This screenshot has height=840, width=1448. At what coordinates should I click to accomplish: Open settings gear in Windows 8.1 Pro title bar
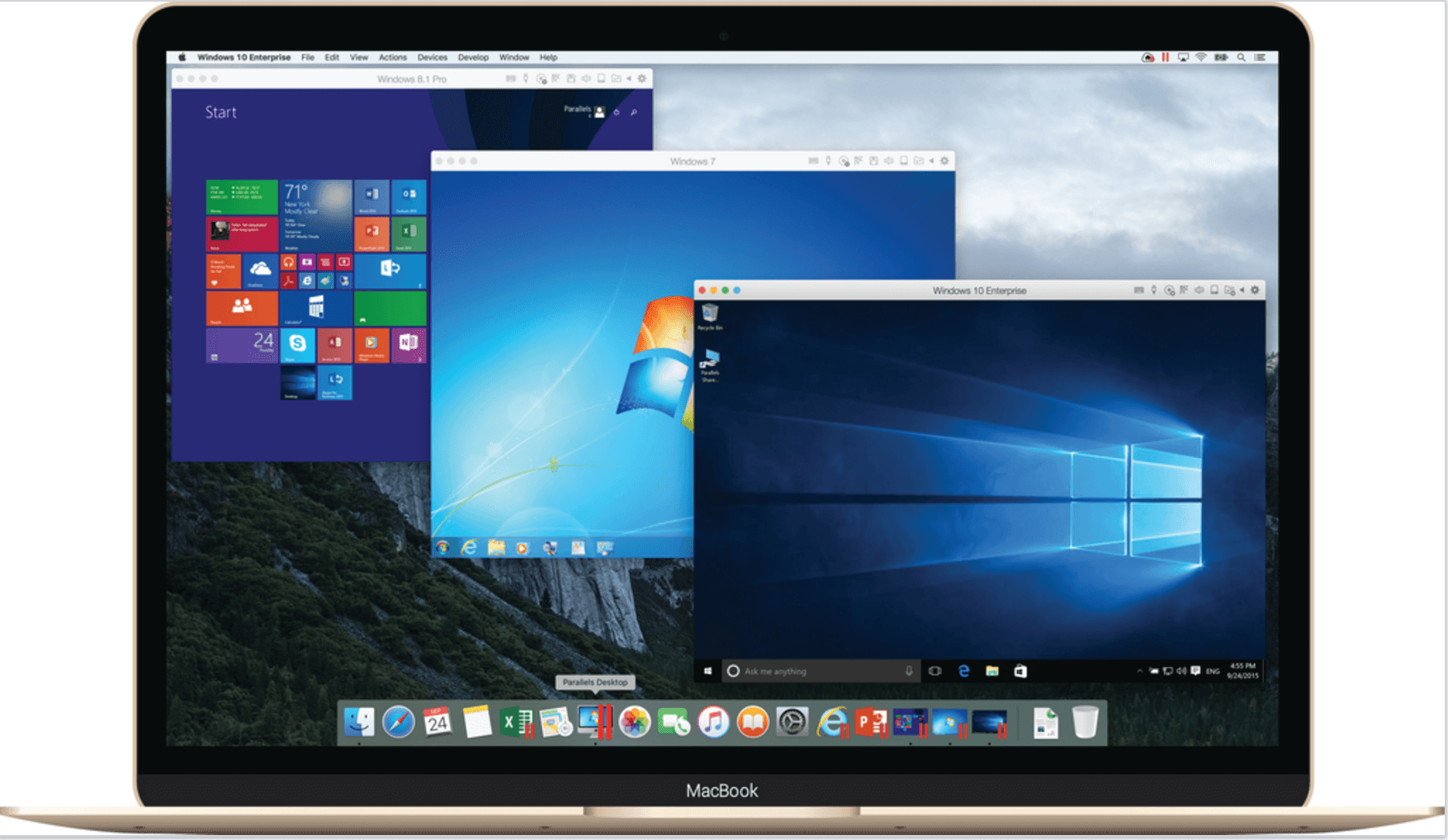(641, 78)
